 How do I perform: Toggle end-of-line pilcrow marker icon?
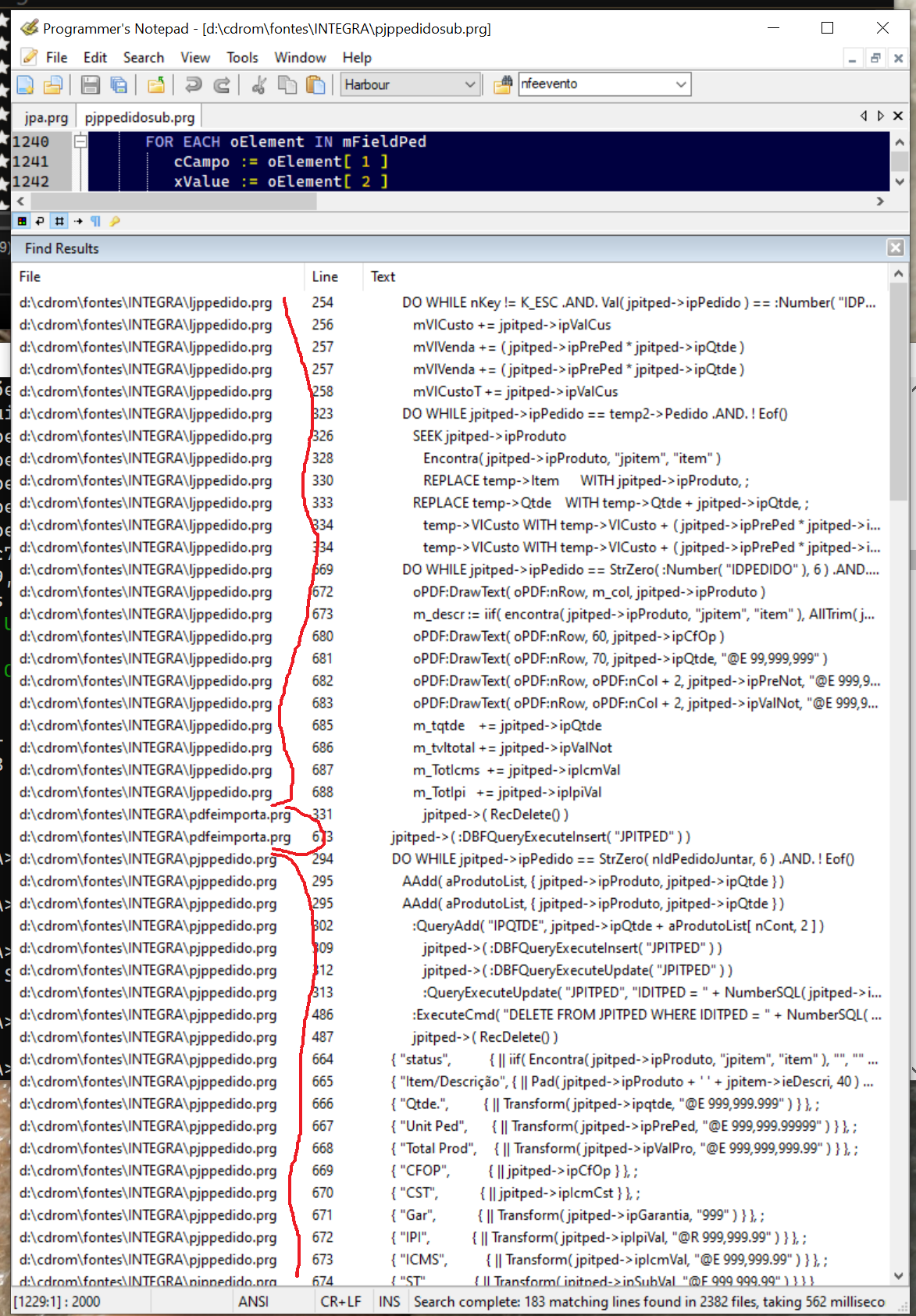(96, 222)
